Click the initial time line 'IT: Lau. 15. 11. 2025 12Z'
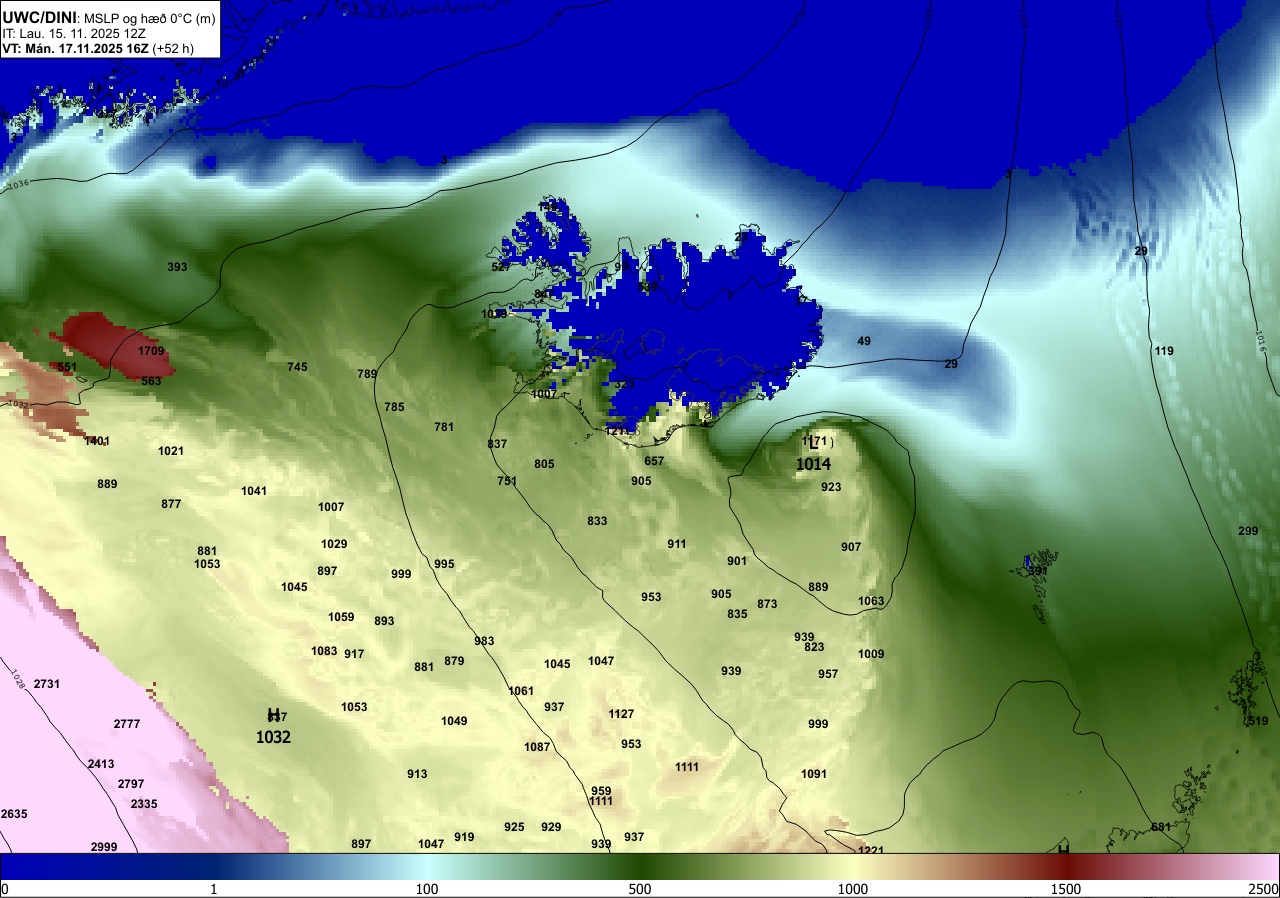Viewport: 1280px width, 898px height. 74,32
